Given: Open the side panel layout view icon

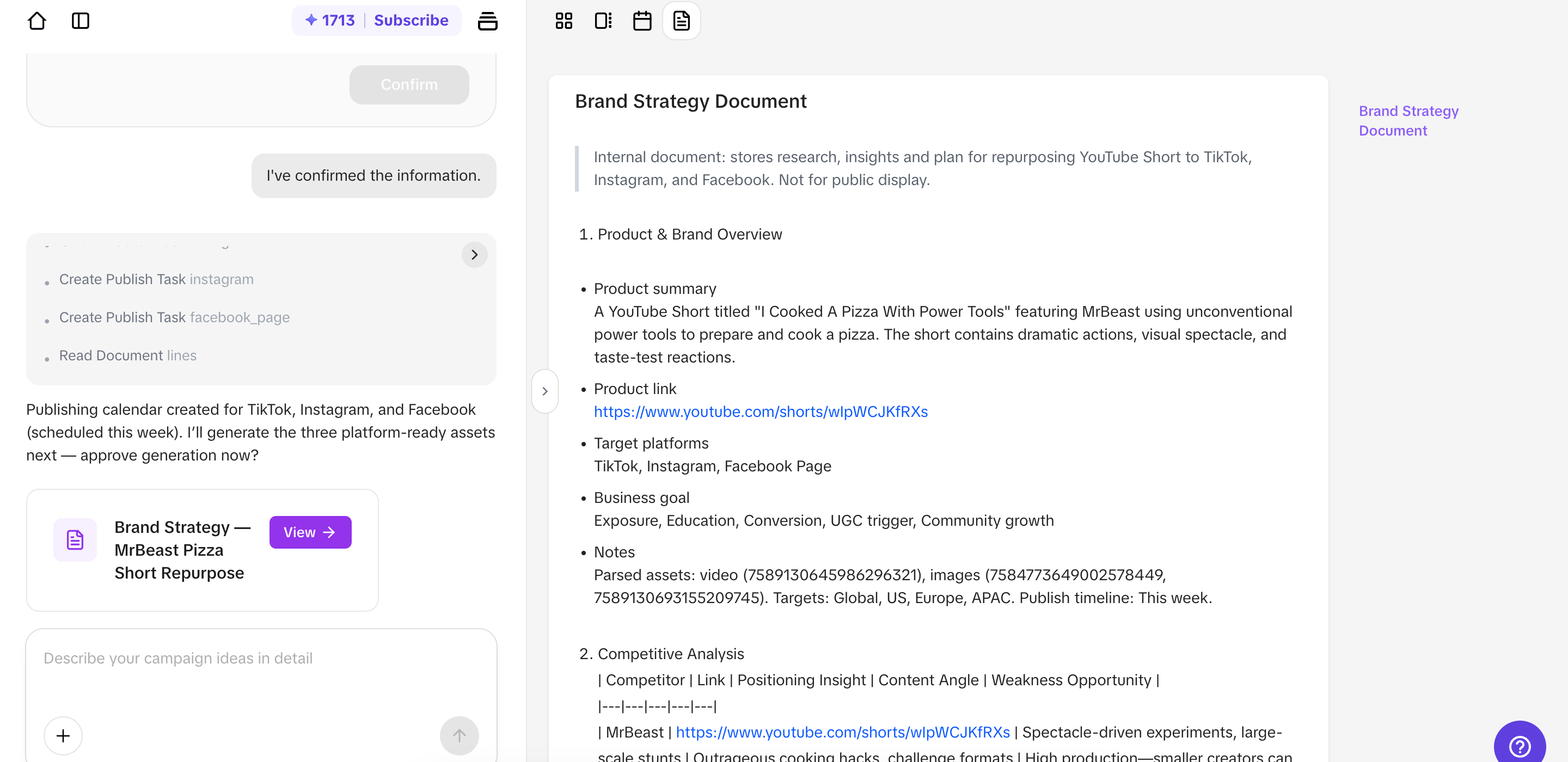Looking at the screenshot, I should point(603,21).
